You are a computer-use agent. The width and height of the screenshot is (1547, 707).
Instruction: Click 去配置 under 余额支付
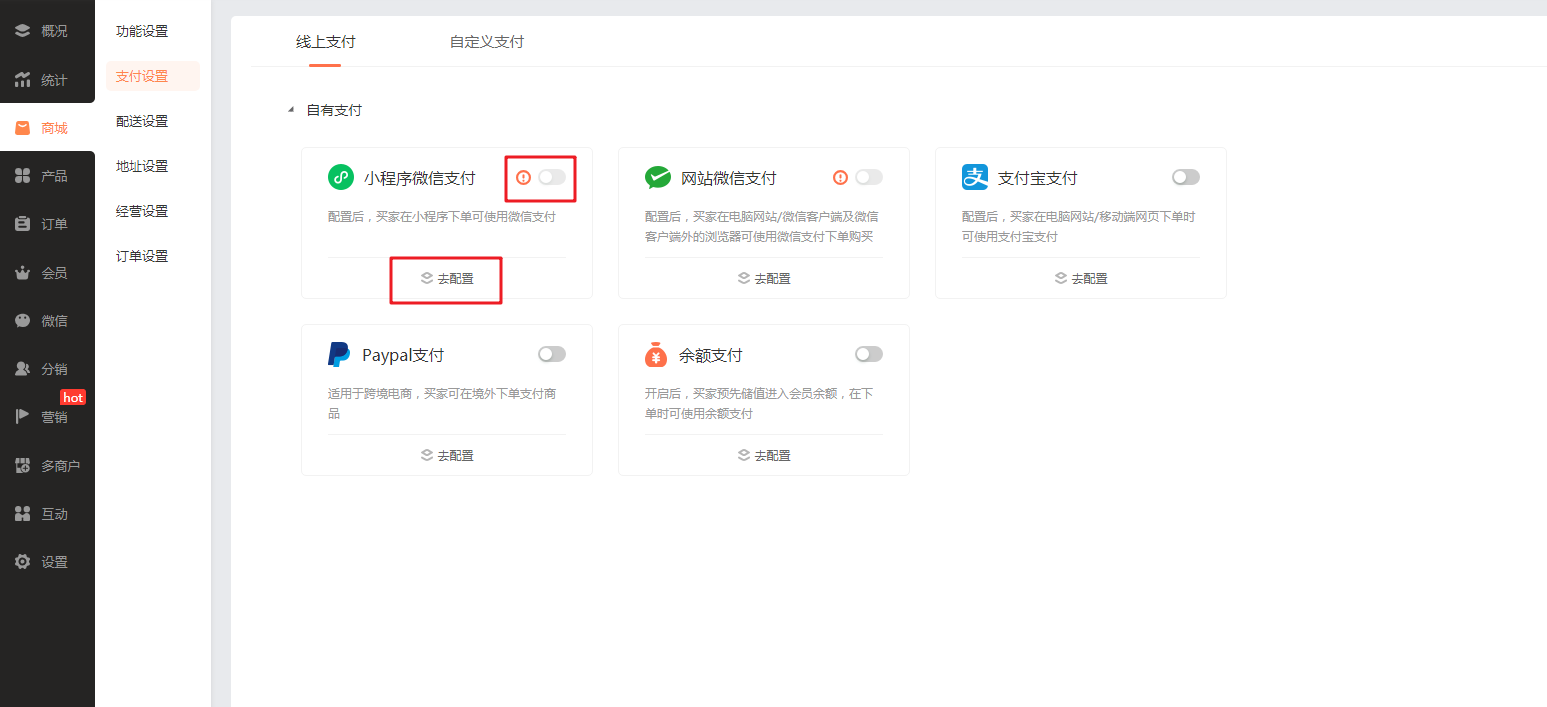tap(764, 456)
